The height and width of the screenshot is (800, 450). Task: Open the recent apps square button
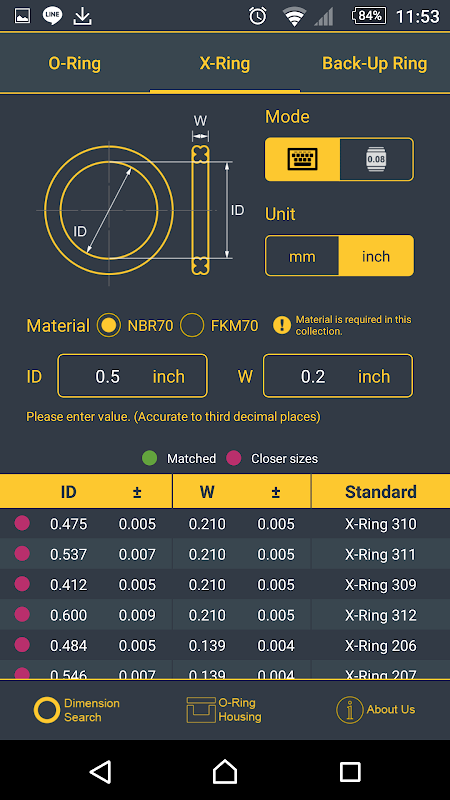tap(350, 771)
